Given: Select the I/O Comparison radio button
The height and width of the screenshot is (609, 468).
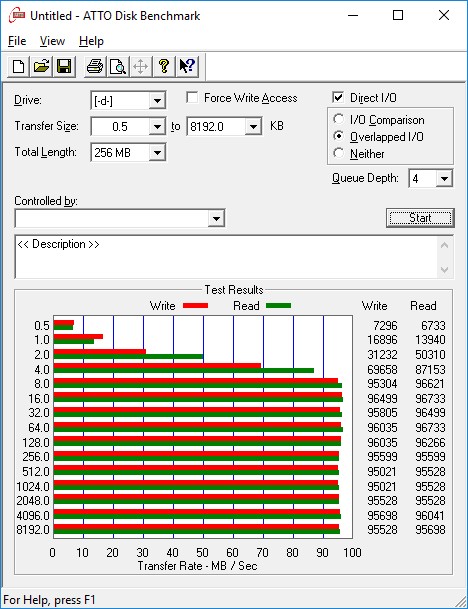Looking at the screenshot, I should click(x=339, y=119).
